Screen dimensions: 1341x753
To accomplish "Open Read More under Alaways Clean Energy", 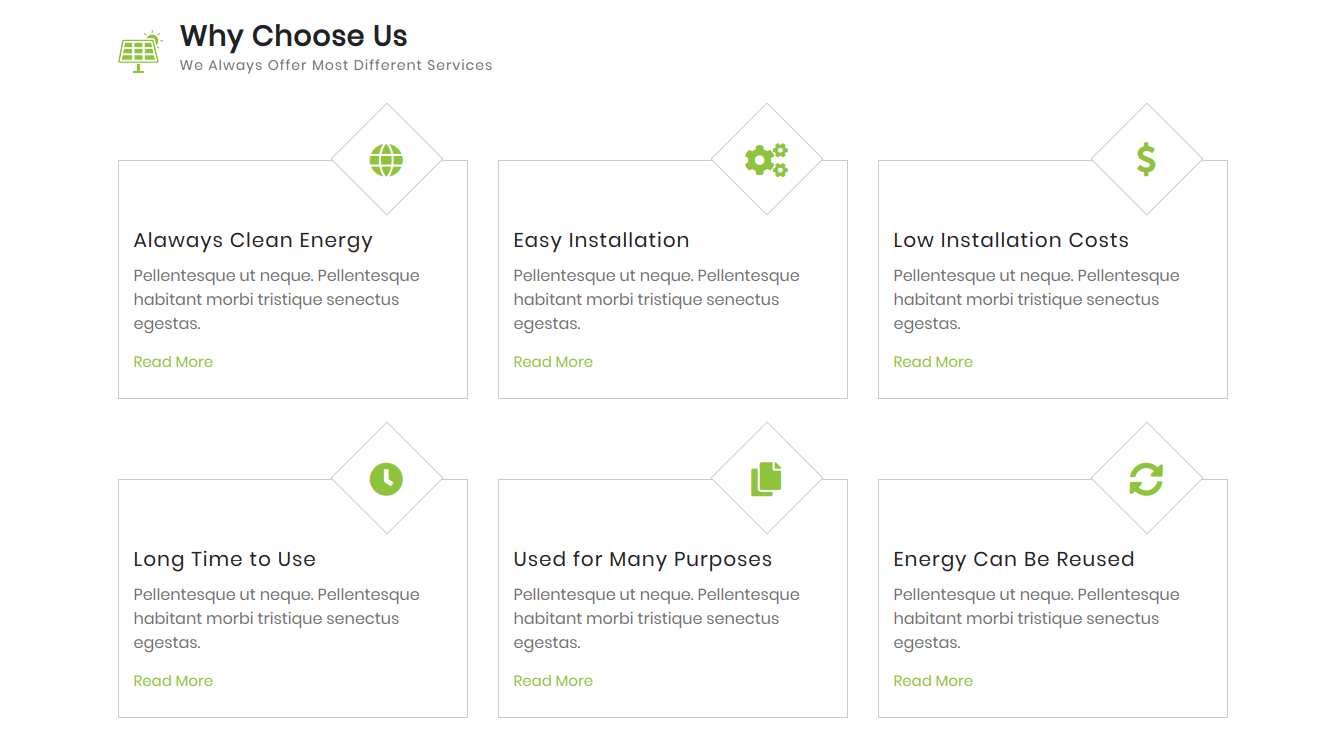I will (x=173, y=362).
